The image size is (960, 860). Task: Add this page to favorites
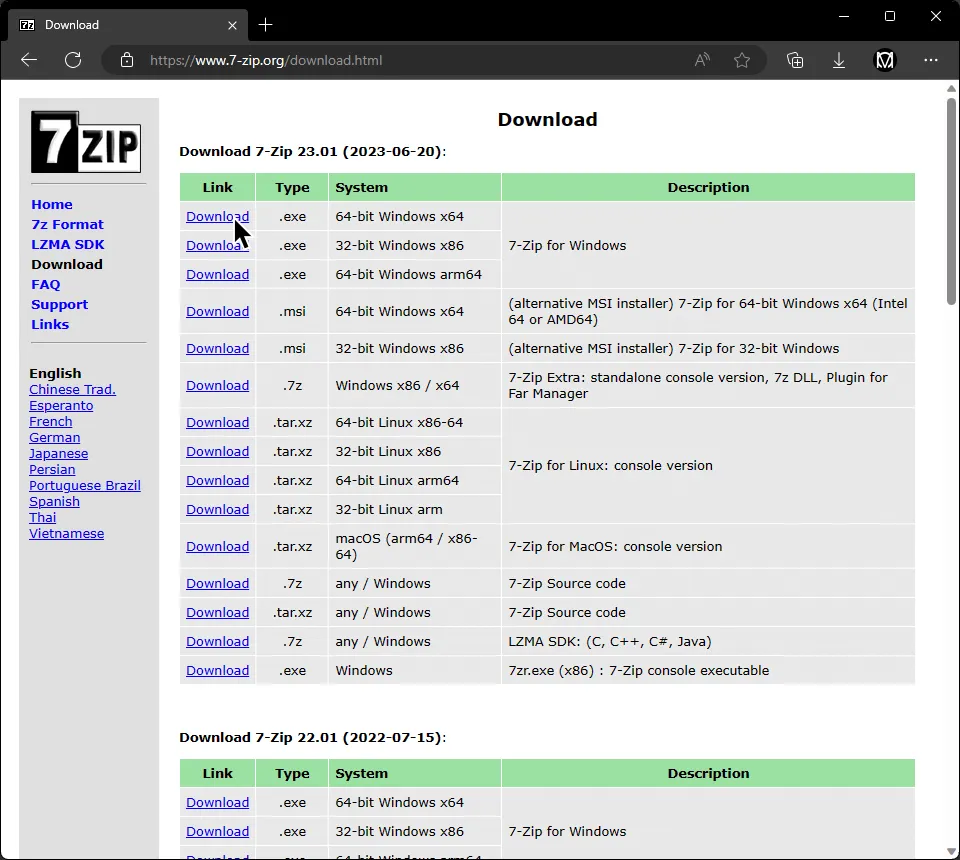[x=743, y=60]
